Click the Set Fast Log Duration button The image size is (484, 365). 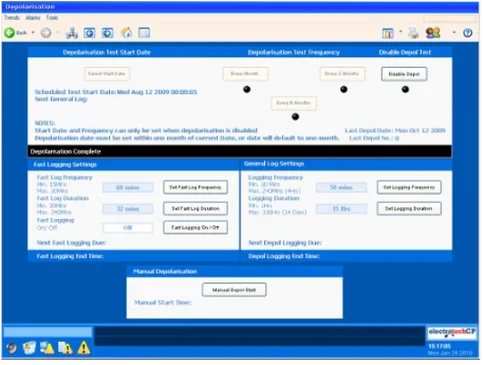pyautogui.click(x=195, y=209)
